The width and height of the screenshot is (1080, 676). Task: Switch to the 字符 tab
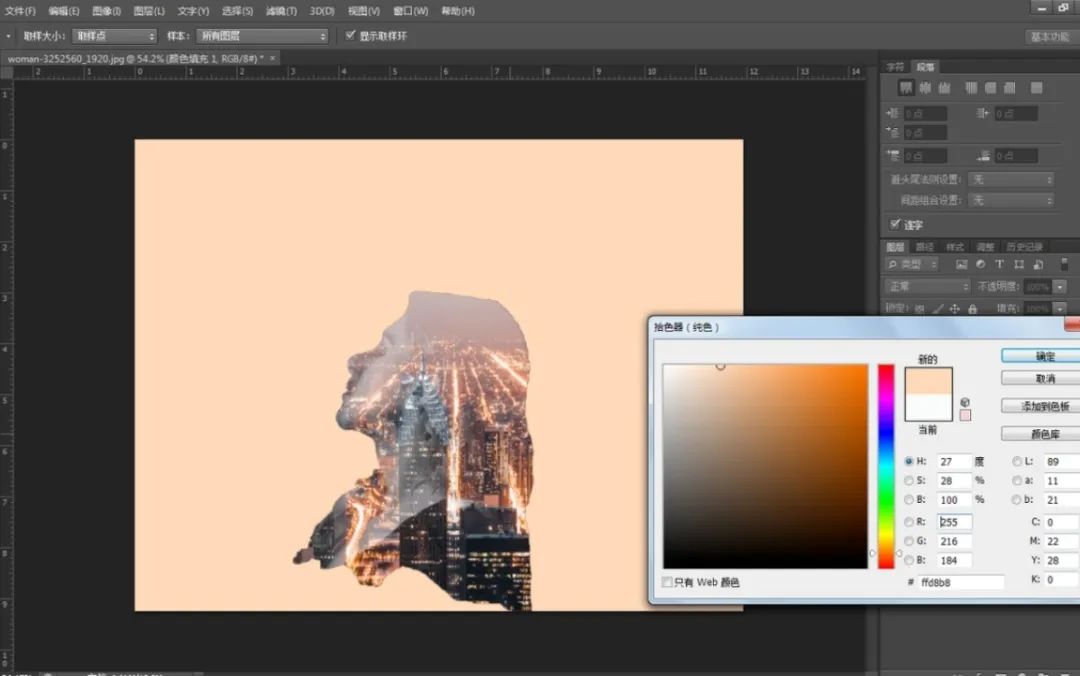coord(895,67)
